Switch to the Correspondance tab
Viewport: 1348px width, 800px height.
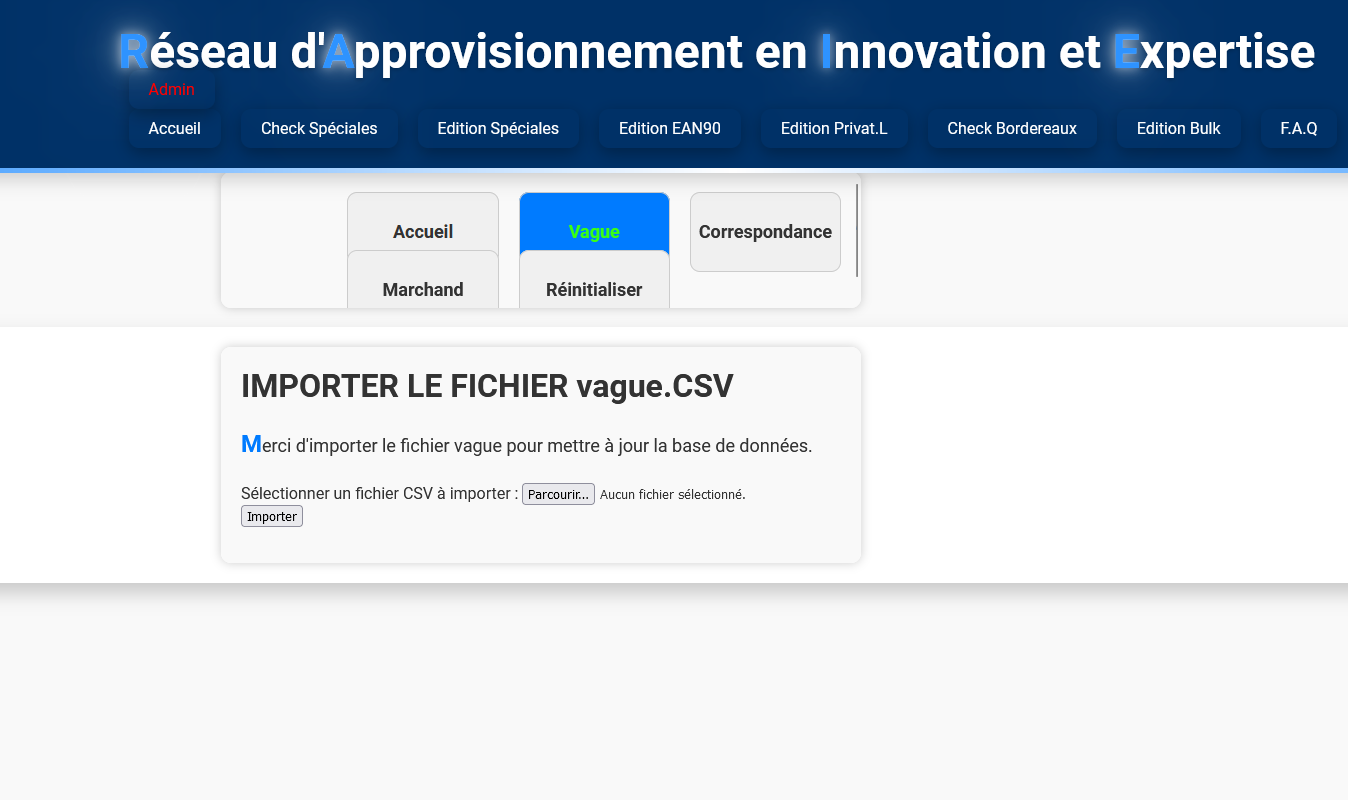765,232
